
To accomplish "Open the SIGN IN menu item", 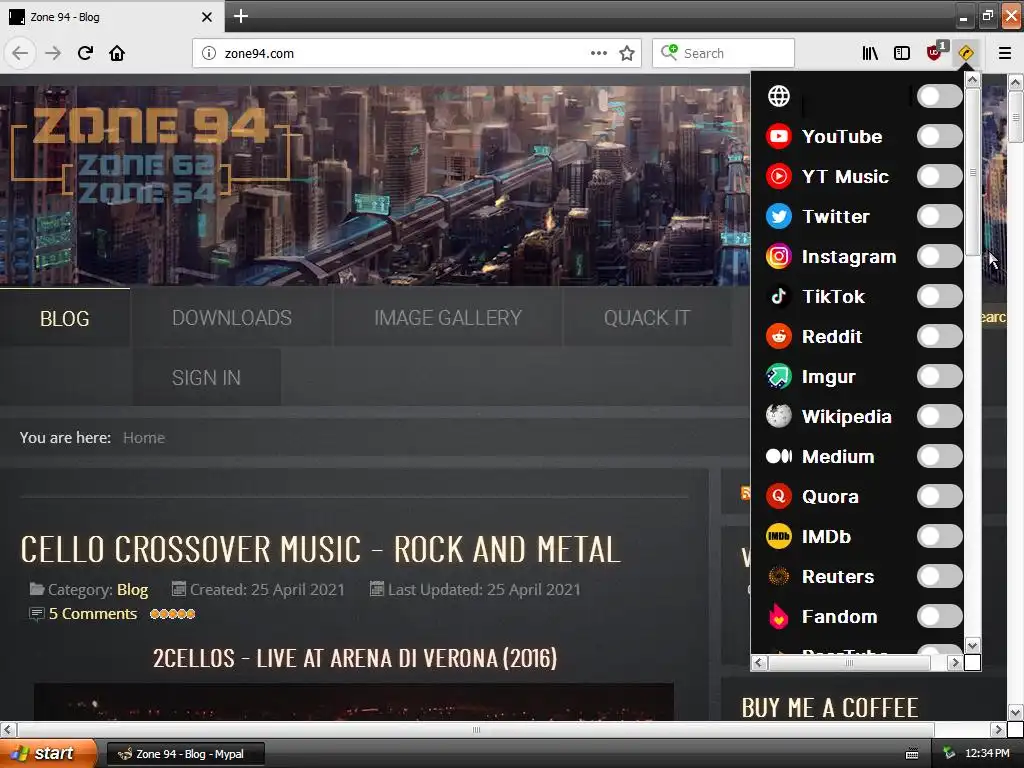I will click(x=206, y=377).
